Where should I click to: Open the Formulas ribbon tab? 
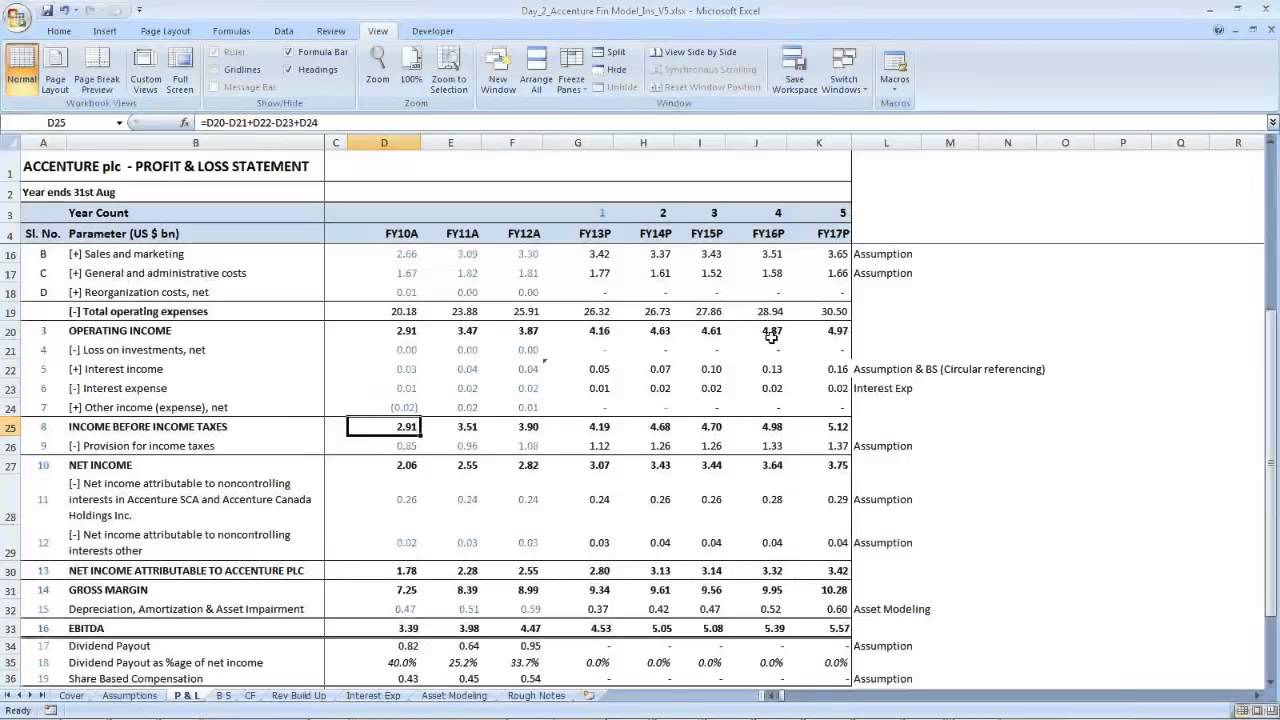click(232, 31)
